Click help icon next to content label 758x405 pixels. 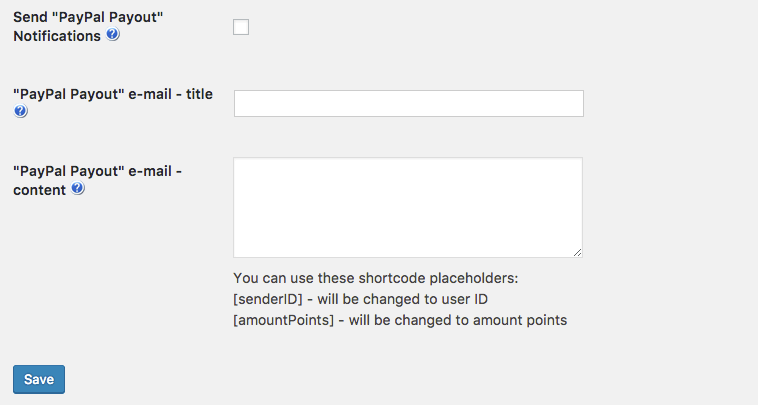click(x=78, y=188)
